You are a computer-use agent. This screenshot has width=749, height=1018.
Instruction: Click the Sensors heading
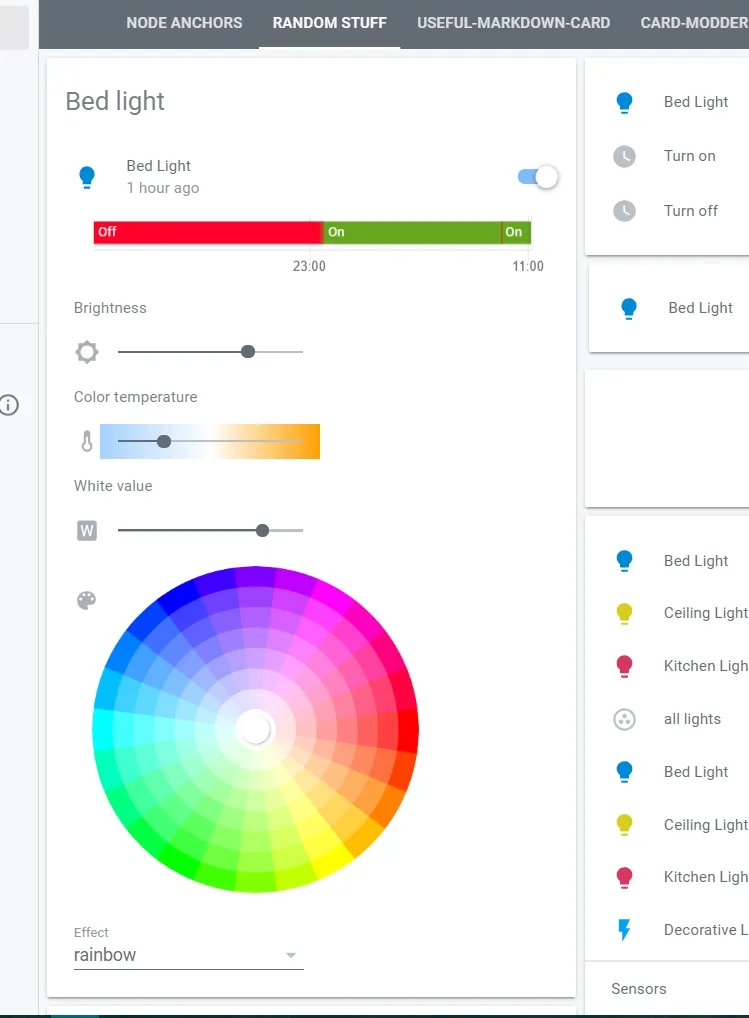point(639,989)
